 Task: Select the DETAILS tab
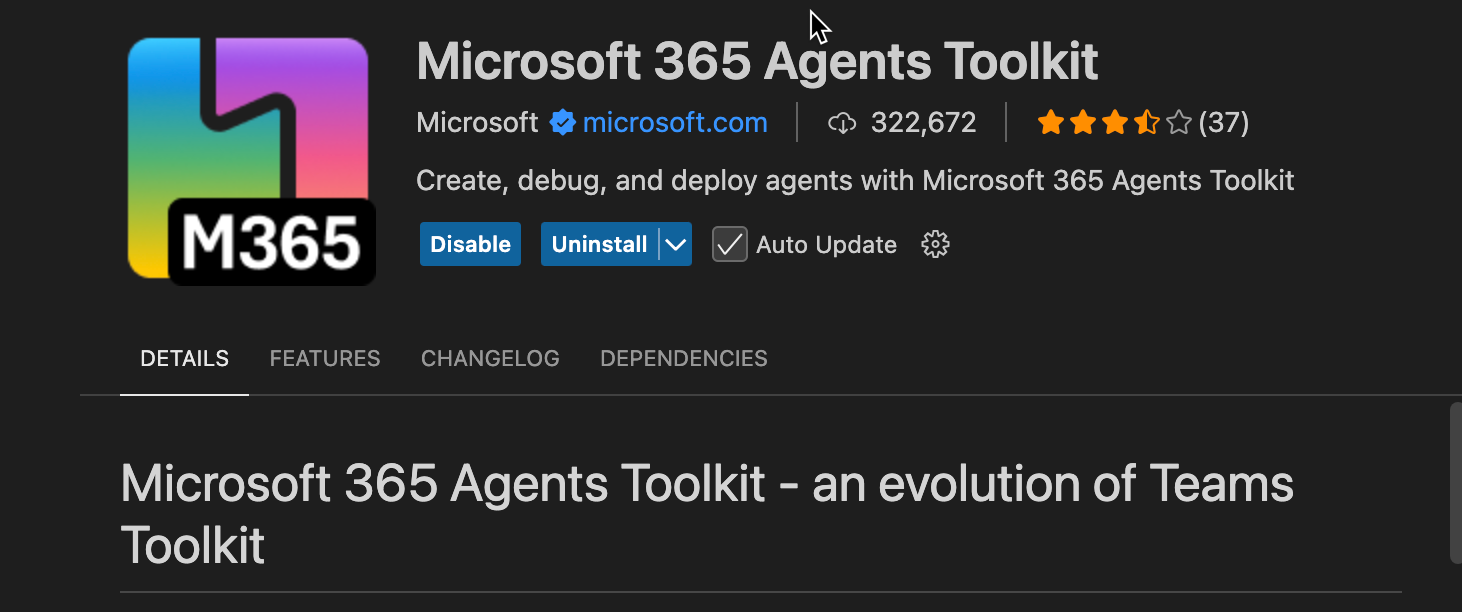pyautogui.click(x=184, y=359)
